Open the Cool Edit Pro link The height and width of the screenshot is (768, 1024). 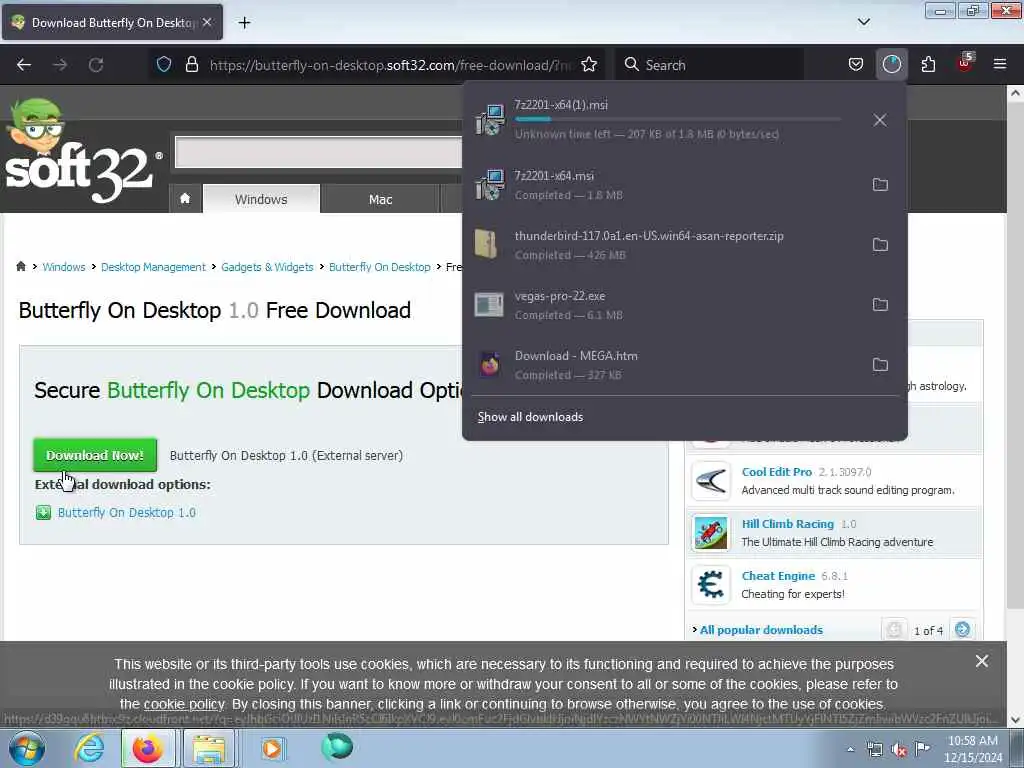coord(776,472)
